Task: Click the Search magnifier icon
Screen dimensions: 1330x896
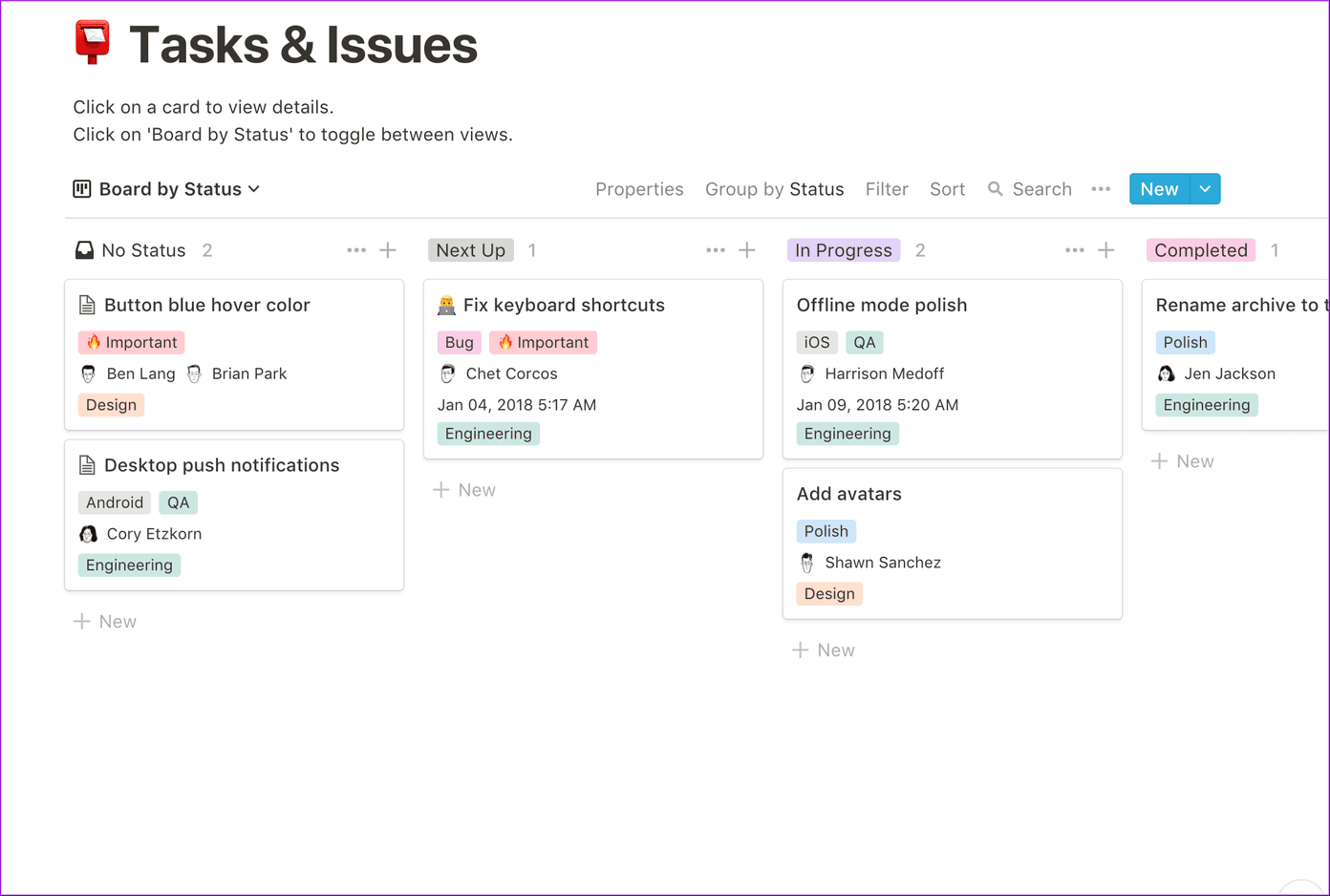Action: [x=996, y=189]
